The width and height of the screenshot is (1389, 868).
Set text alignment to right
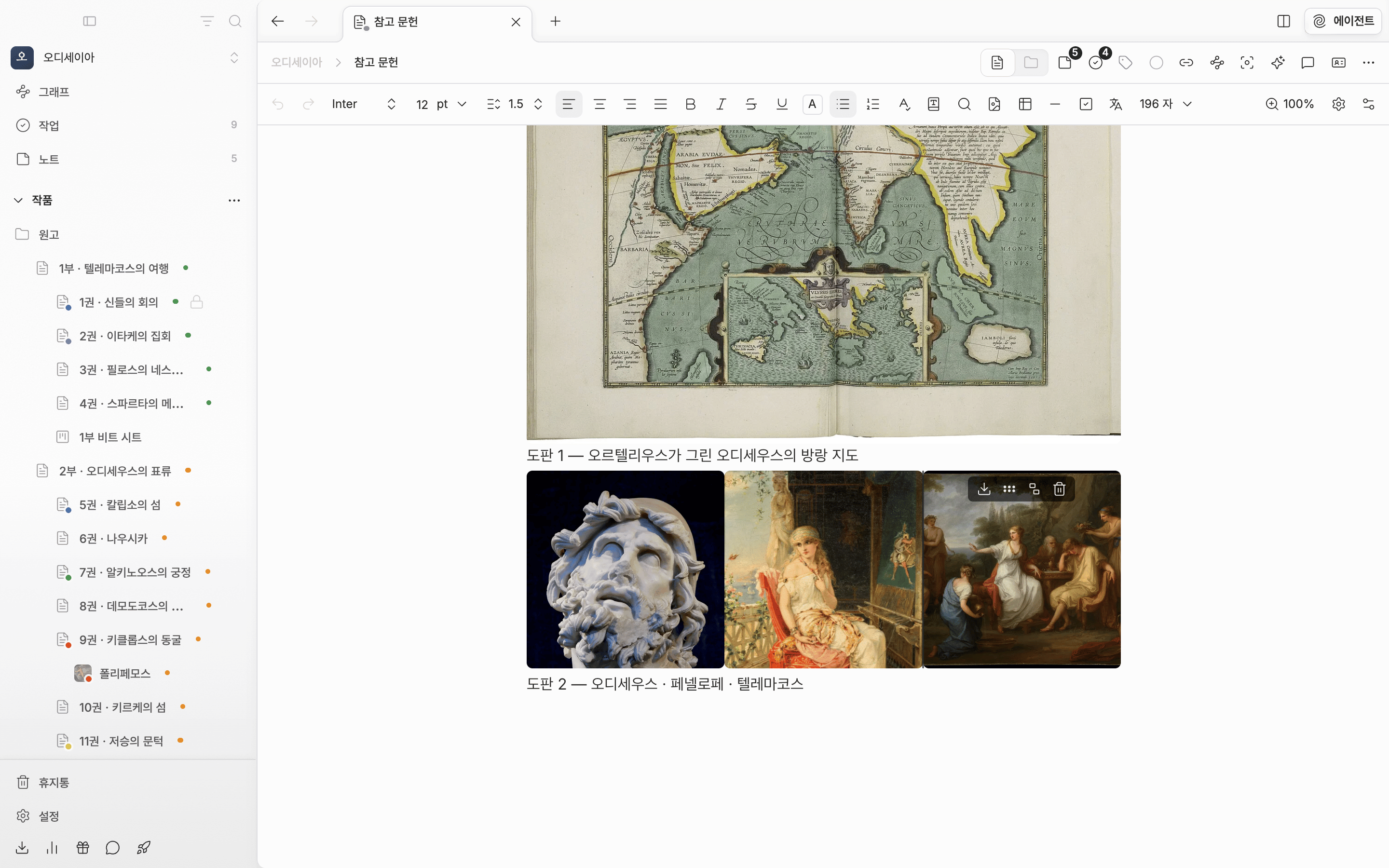630,104
